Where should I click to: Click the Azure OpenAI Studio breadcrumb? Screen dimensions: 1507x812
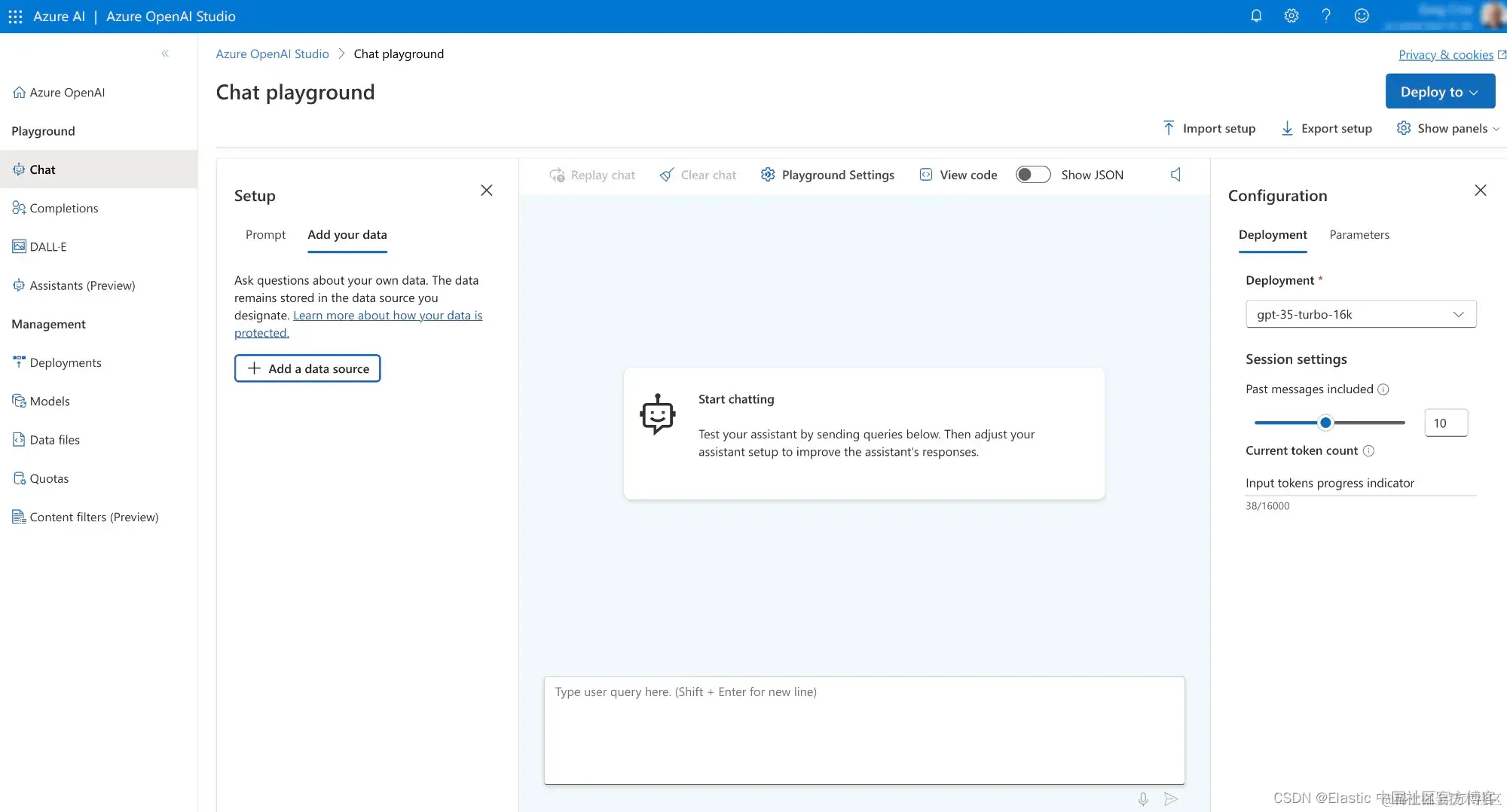tap(272, 53)
